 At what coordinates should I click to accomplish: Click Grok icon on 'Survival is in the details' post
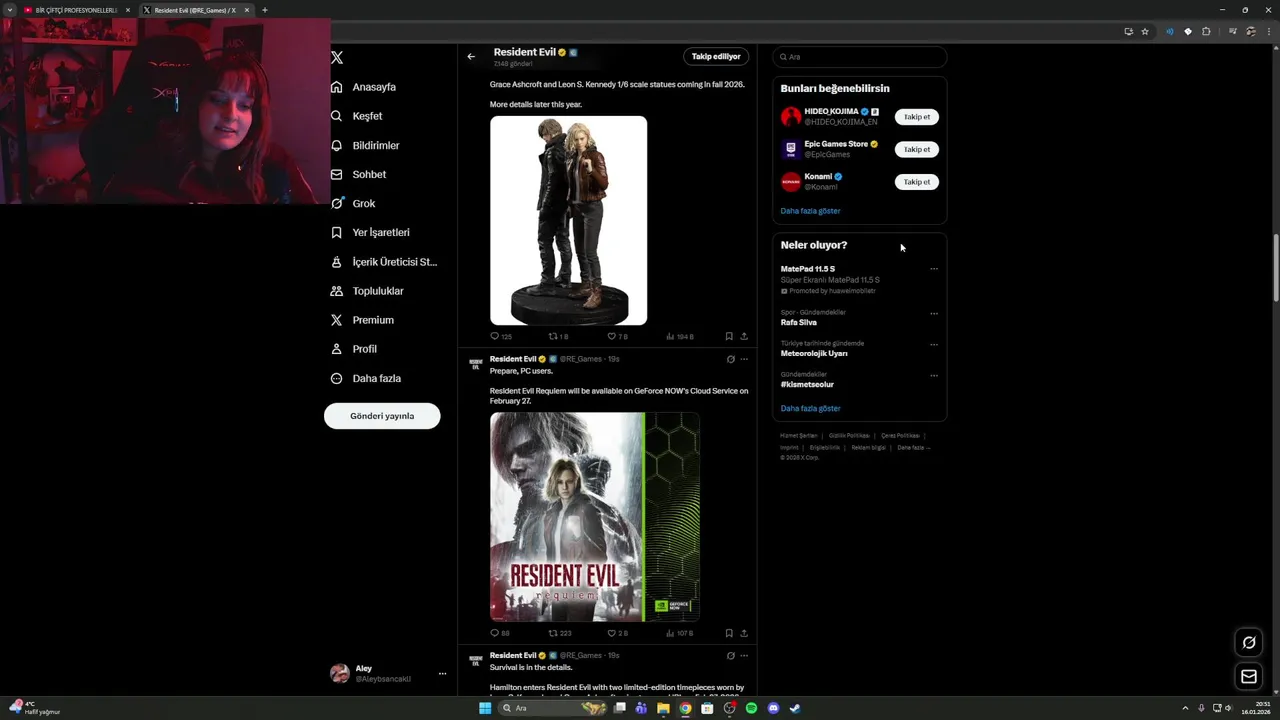point(730,656)
